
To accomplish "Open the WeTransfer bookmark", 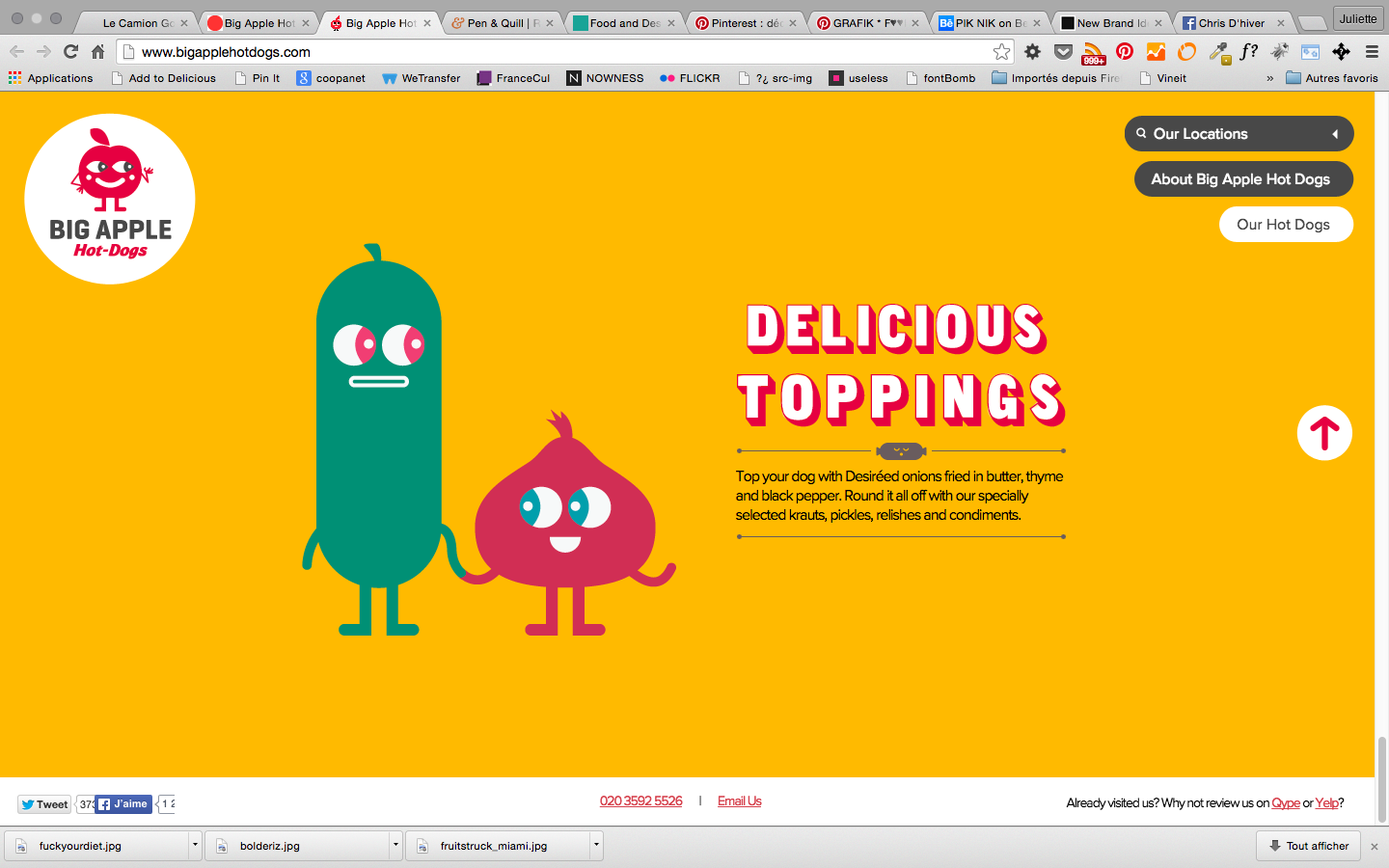I will tap(422, 78).
